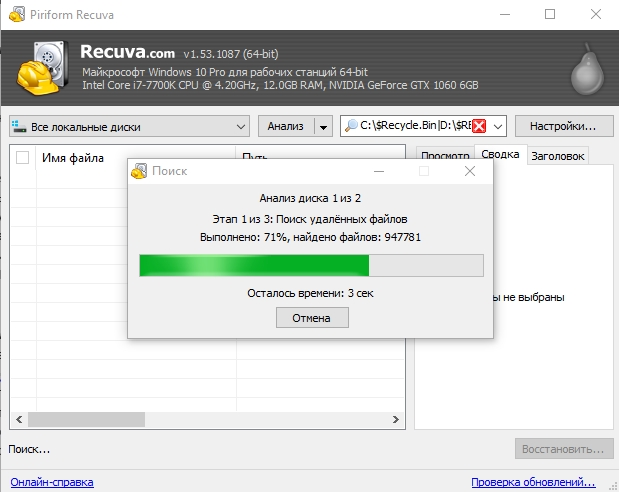Click the Анализ scan button
Image resolution: width=619 pixels, height=492 pixels.
[x=286, y=126]
